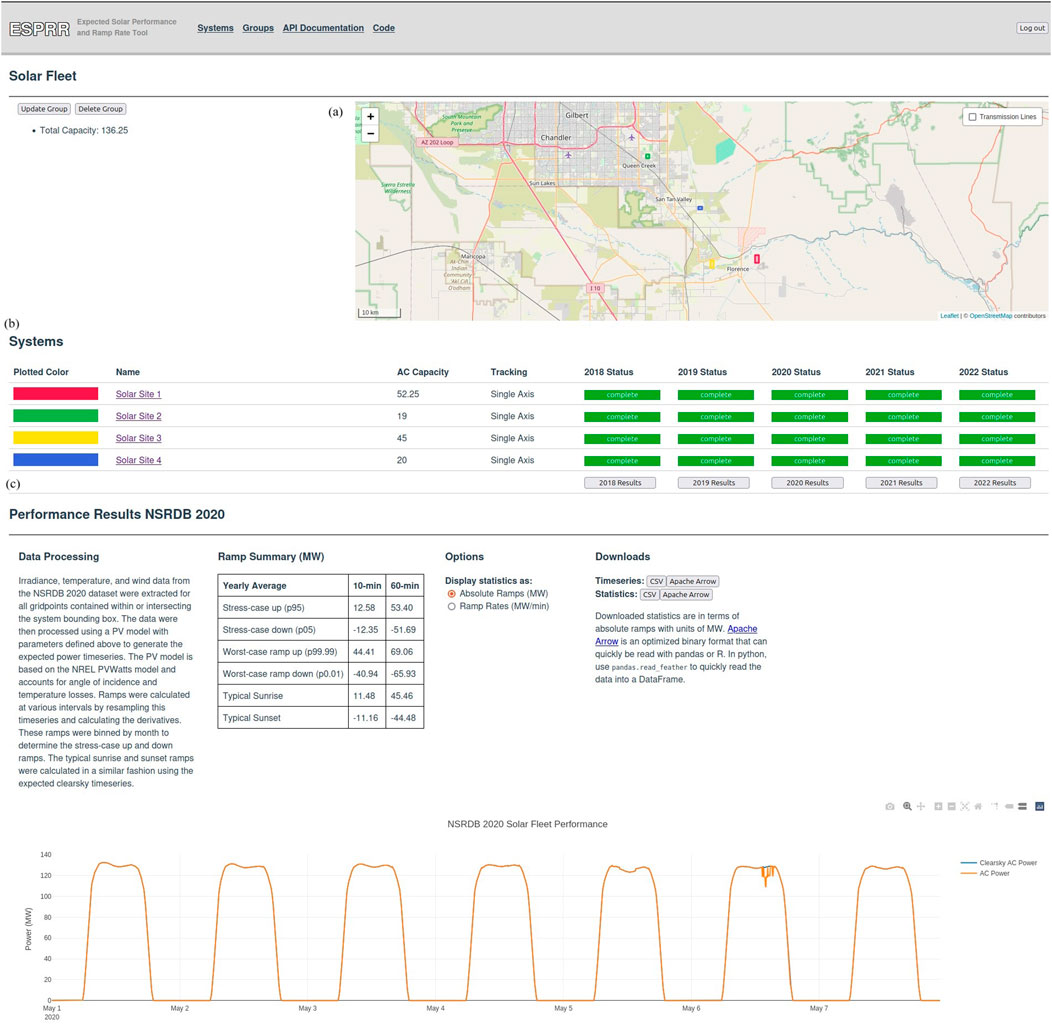Click Solar Site 4's 2022 complete status
This screenshot has height=1024, width=1052.
click(x=997, y=461)
